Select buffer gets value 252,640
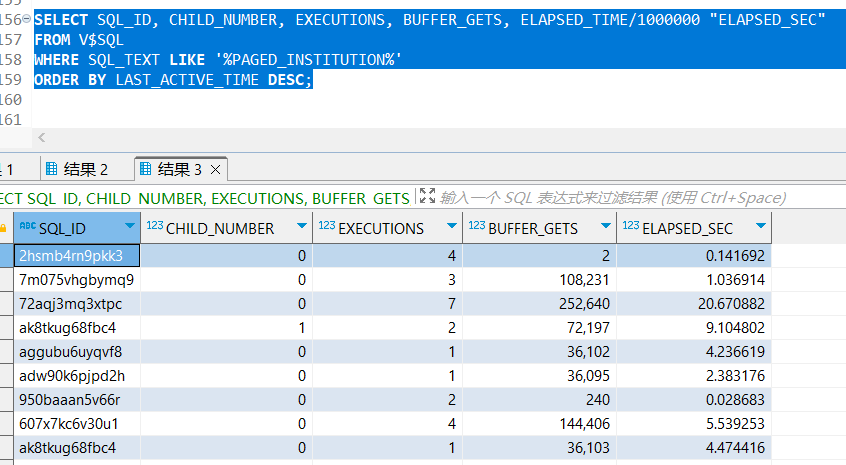 click(x=540, y=304)
